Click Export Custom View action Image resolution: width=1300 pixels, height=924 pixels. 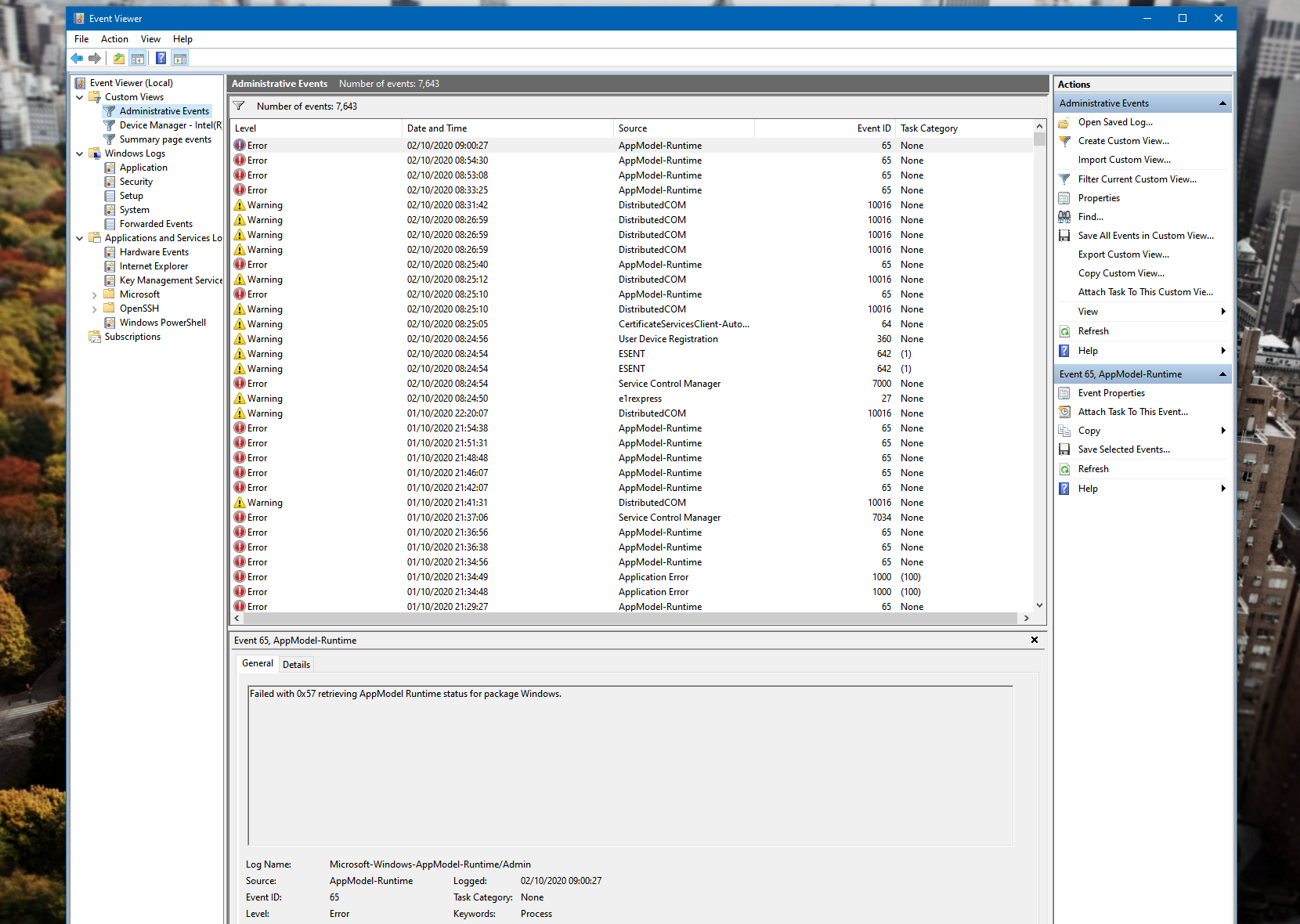point(1124,254)
